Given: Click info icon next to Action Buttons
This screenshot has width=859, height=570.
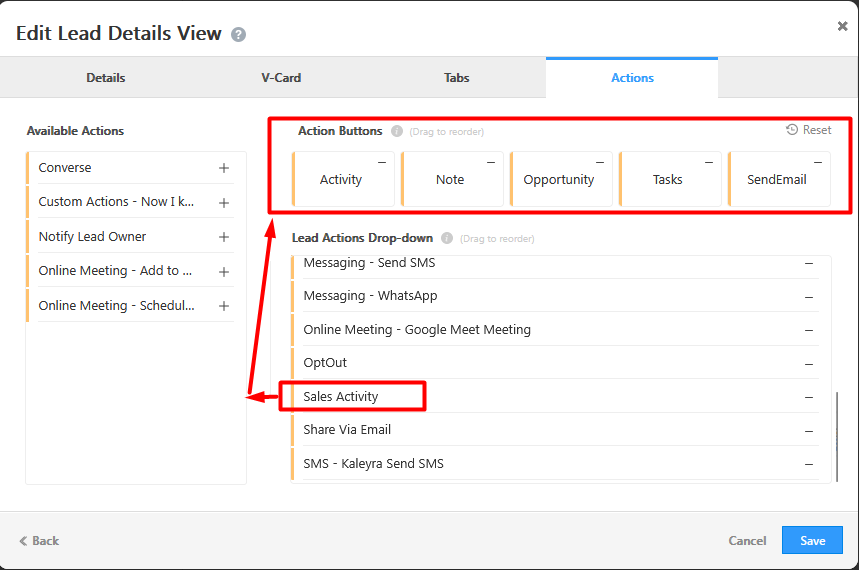Looking at the screenshot, I should (397, 131).
